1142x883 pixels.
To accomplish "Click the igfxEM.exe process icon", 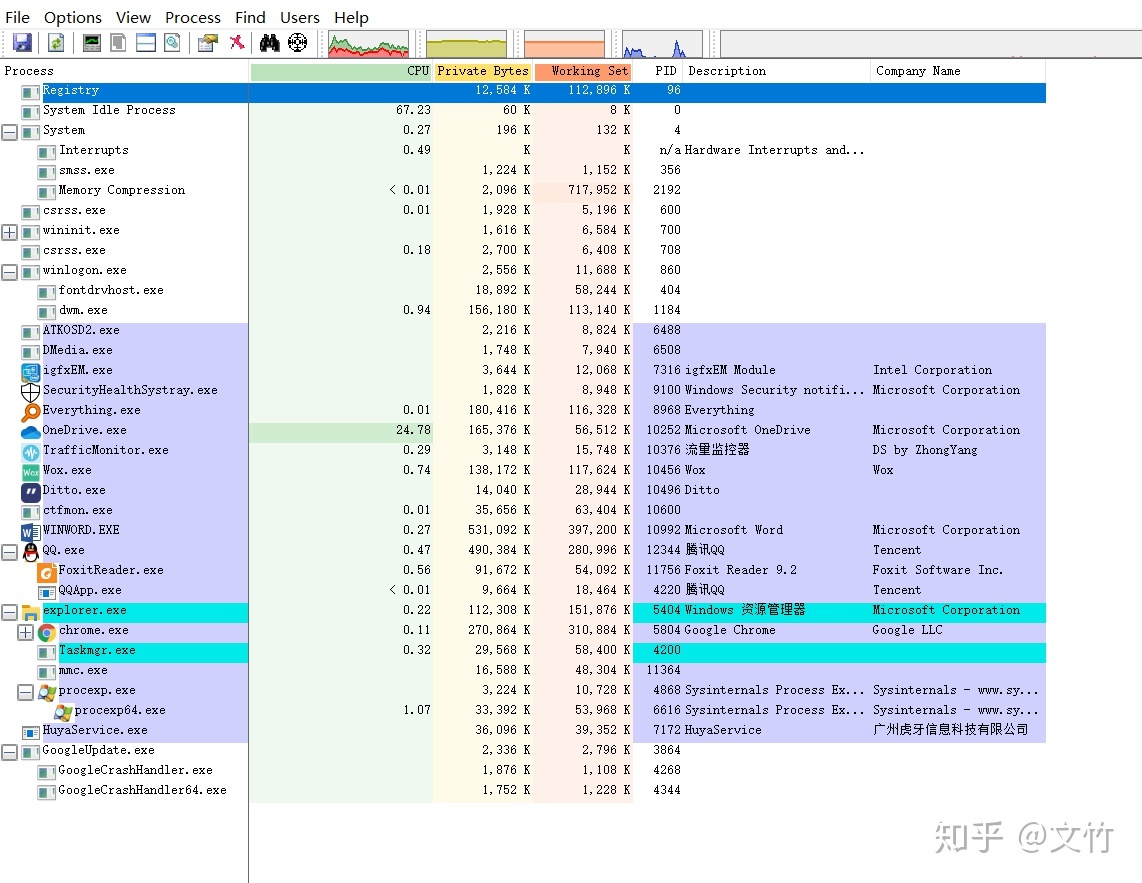I will pos(31,372).
